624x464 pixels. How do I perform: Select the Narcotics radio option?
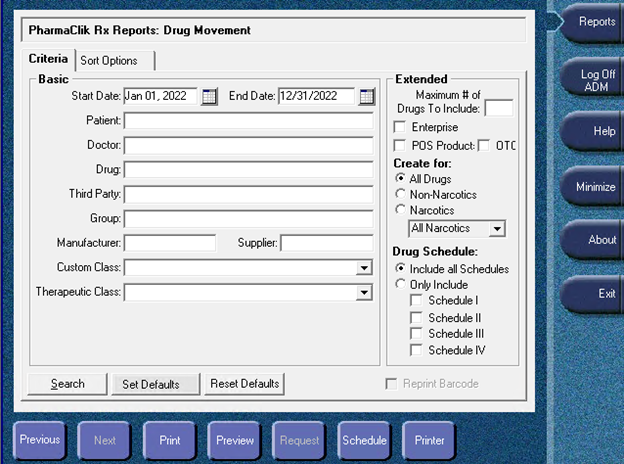pos(400,209)
